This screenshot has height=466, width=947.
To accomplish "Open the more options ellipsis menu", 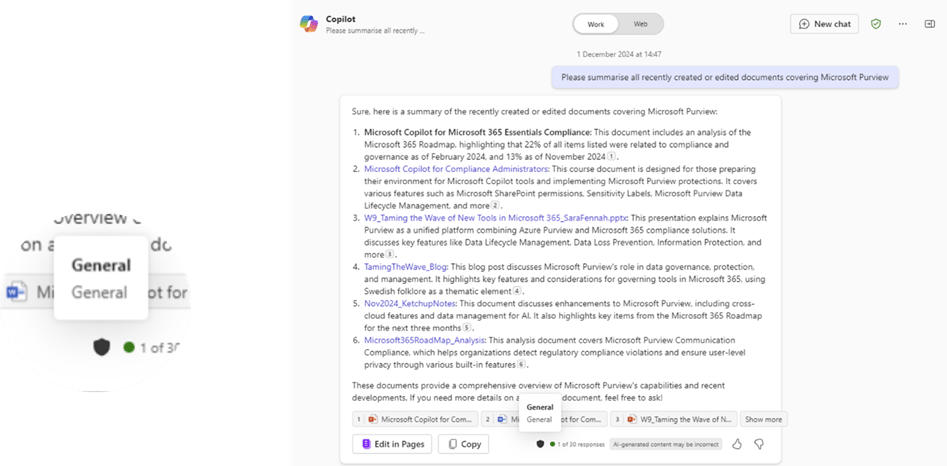I will (x=902, y=24).
